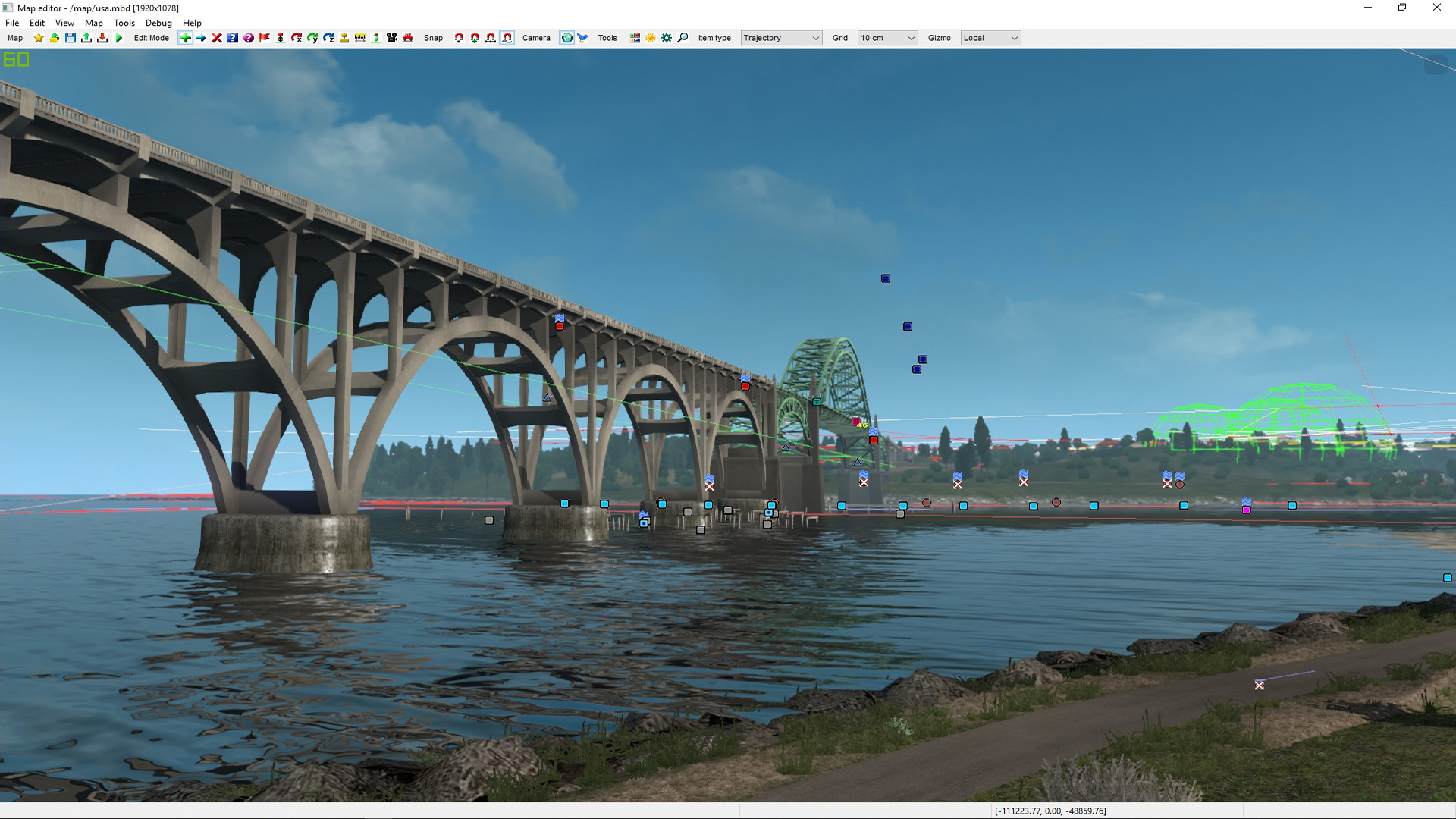Click the purple question mark sphere icon
The height and width of the screenshot is (819, 1456).
[x=249, y=38]
